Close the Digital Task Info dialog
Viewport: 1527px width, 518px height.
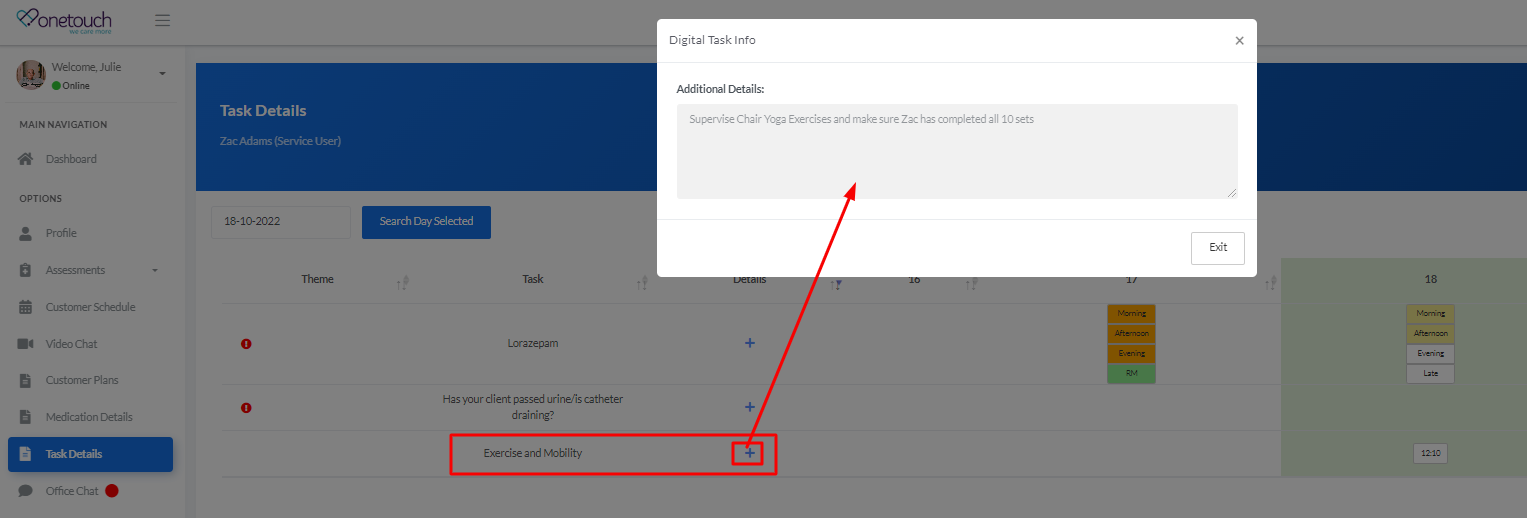[1239, 41]
